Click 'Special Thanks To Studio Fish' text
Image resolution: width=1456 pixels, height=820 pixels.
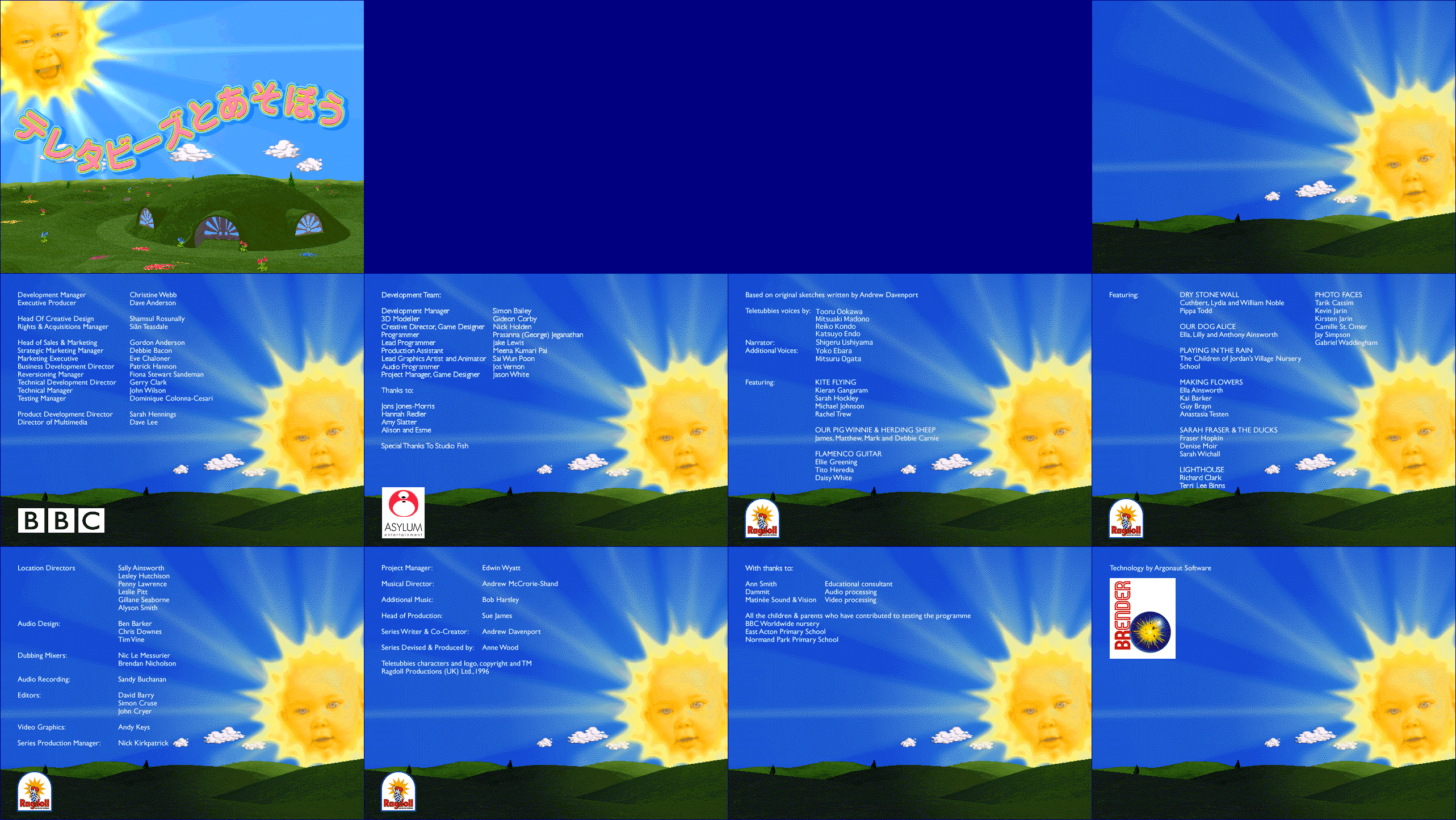point(425,446)
